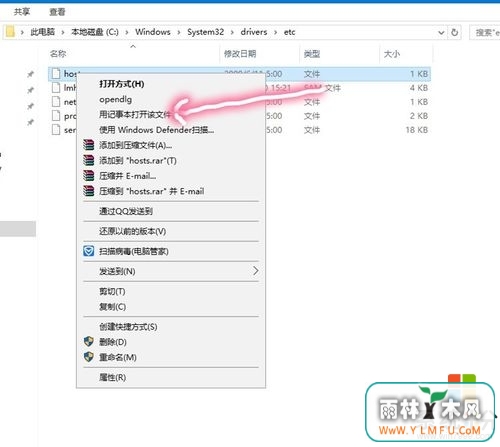Click the search box in the explorer
Image resolution: width=500 pixels, height=447 pixels.
[485, 32]
